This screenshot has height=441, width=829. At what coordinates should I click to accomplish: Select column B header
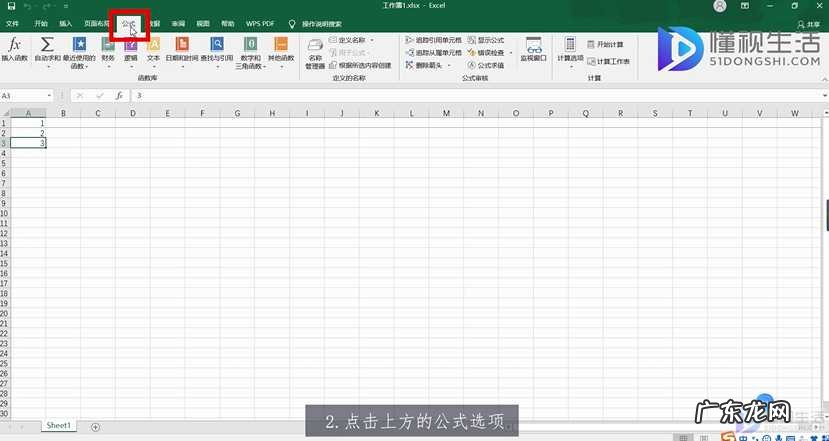tap(63, 113)
